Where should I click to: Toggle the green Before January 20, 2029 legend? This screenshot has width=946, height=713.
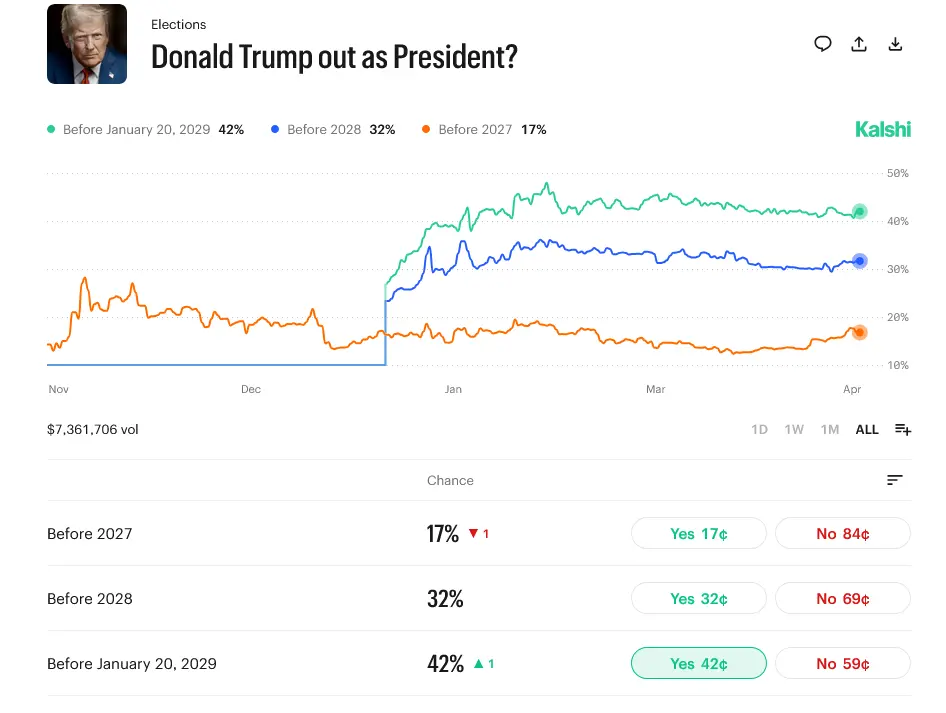pos(145,130)
